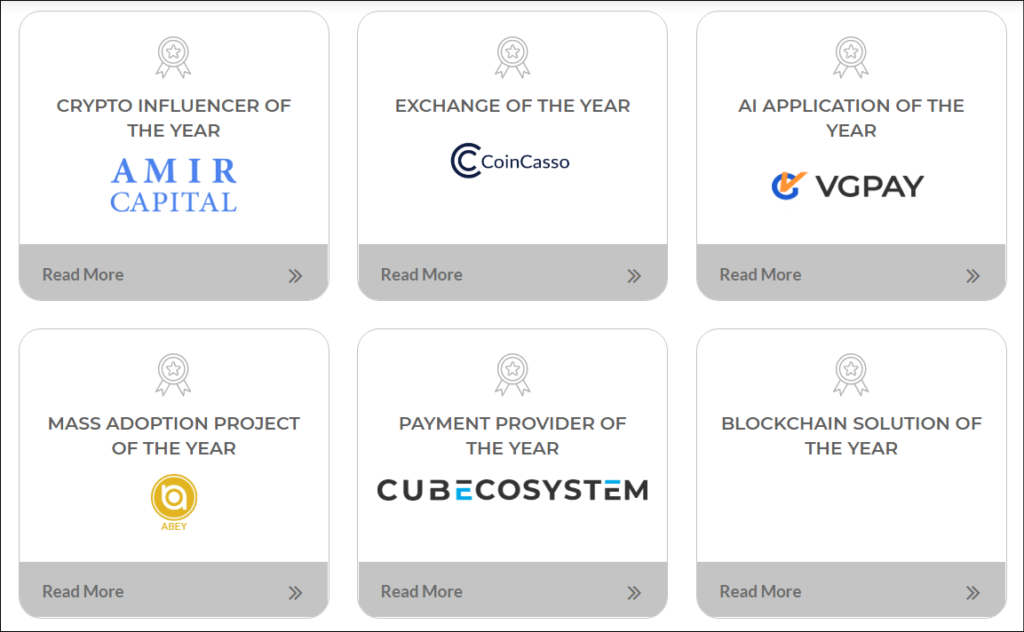Expand double chevron on Blockchain Solution card
The height and width of the screenshot is (632, 1024).
973,593
